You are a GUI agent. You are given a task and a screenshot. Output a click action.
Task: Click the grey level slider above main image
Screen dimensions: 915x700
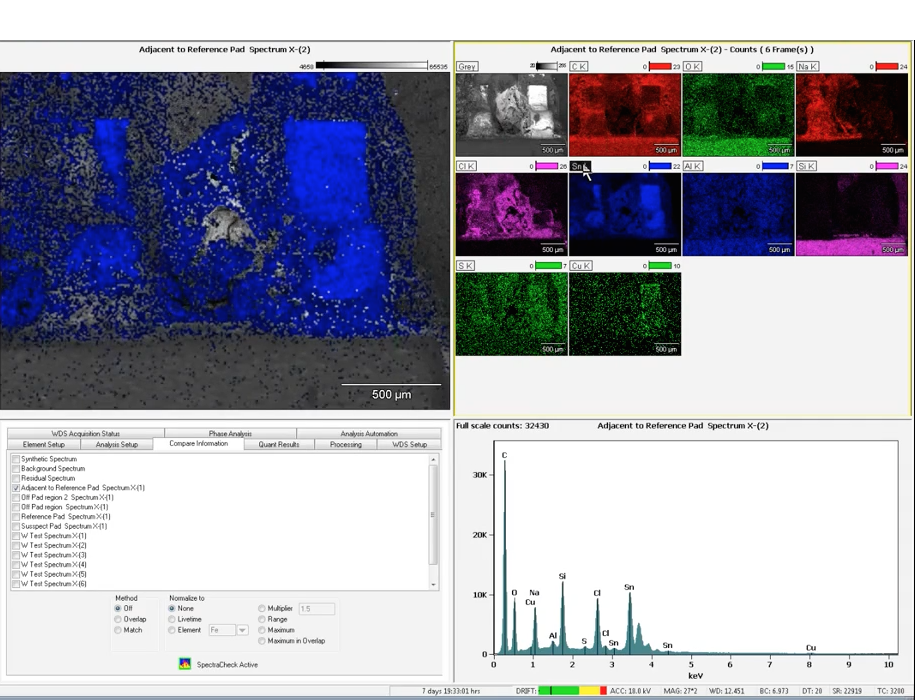click(x=371, y=66)
